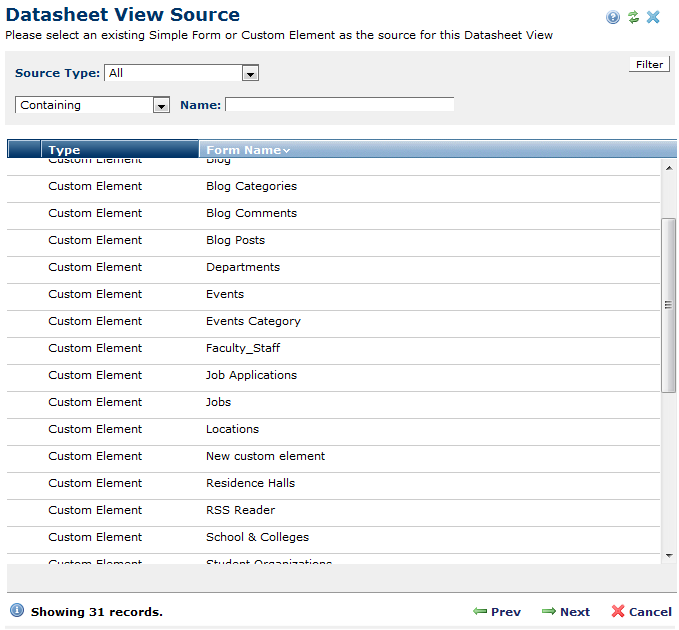Image resolution: width=679 pixels, height=630 pixels.
Task: Click the green refresh arrows icon
Action: (x=633, y=17)
